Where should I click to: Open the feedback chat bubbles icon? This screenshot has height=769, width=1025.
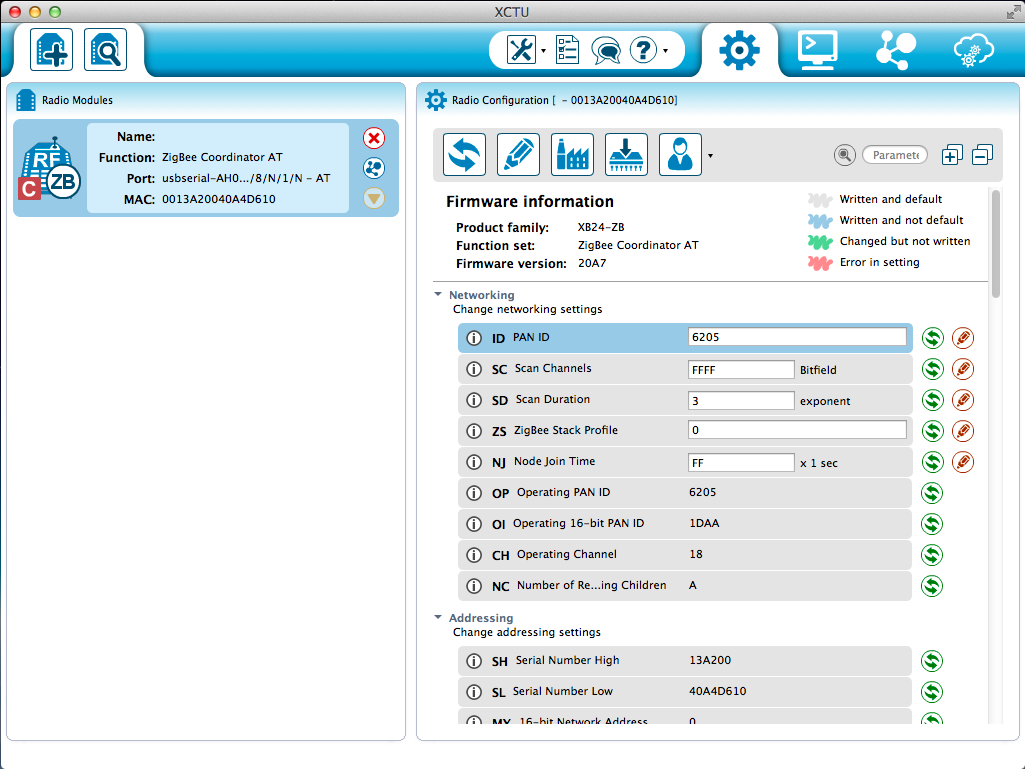coord(605,50)
